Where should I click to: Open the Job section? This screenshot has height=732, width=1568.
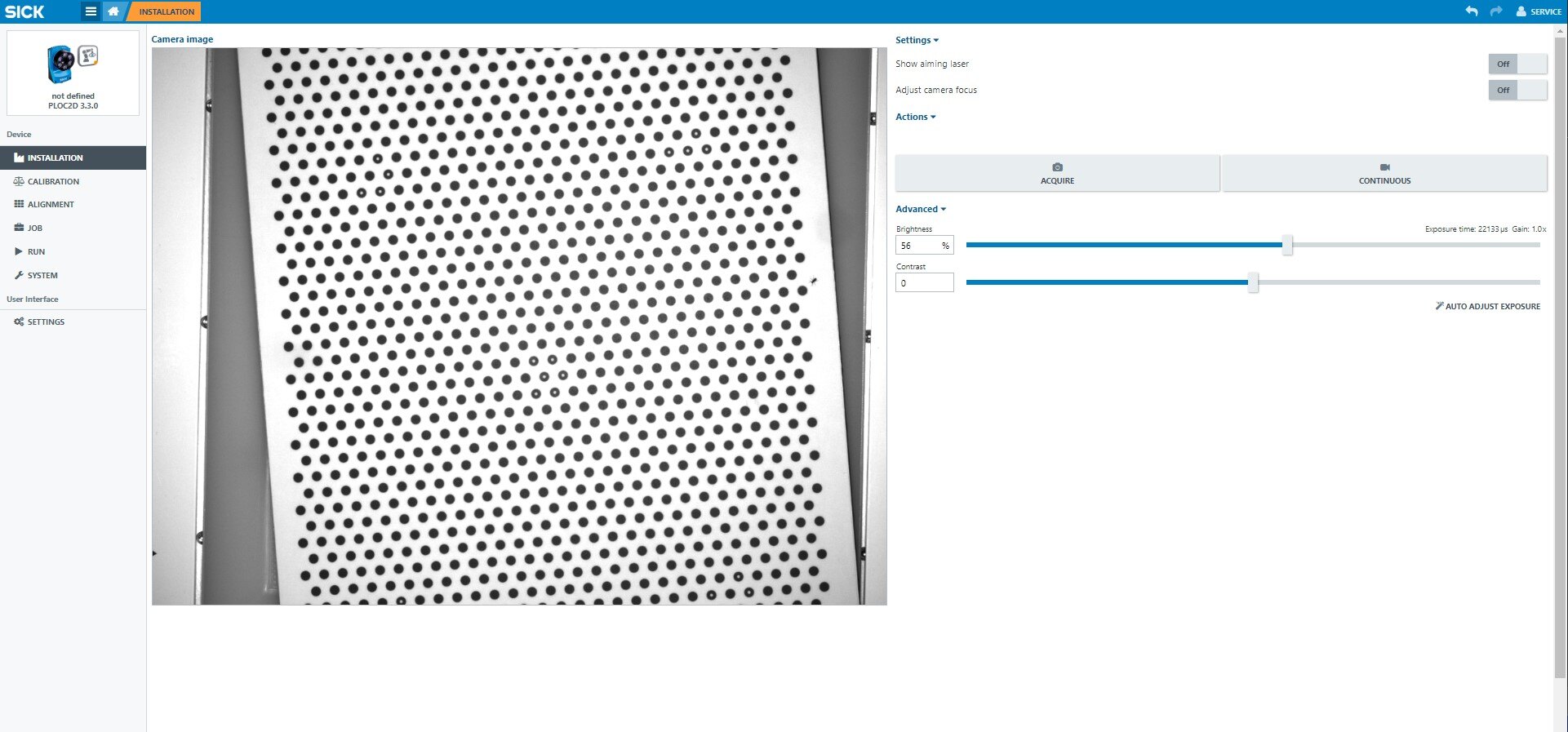[35, 228]
